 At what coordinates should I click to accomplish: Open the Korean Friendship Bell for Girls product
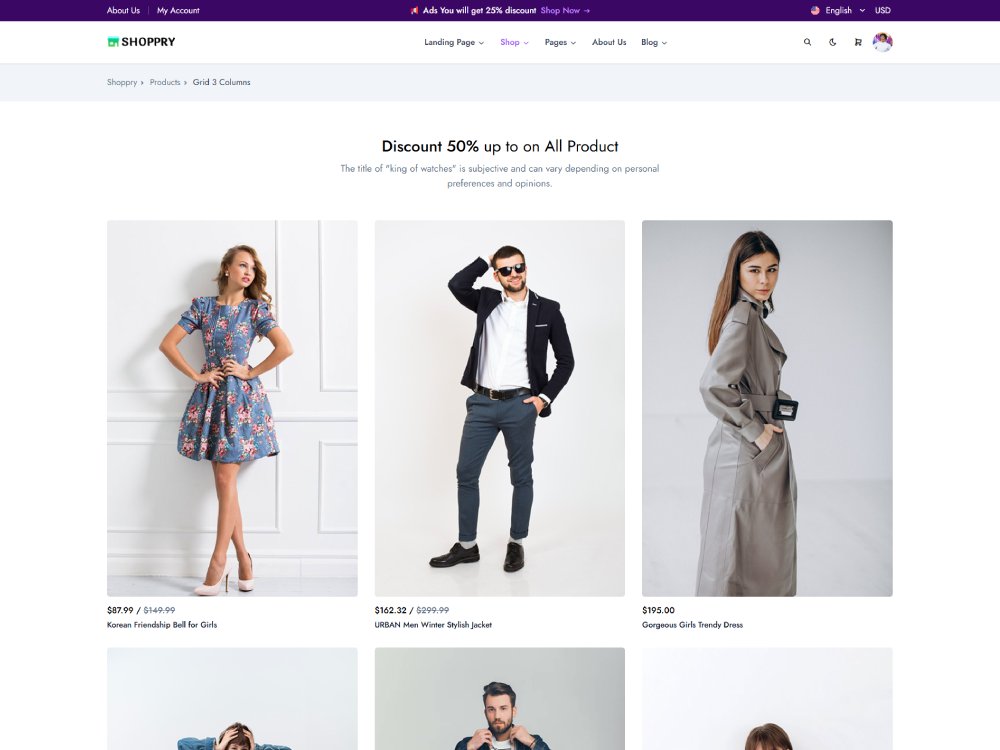pos(162,625)
